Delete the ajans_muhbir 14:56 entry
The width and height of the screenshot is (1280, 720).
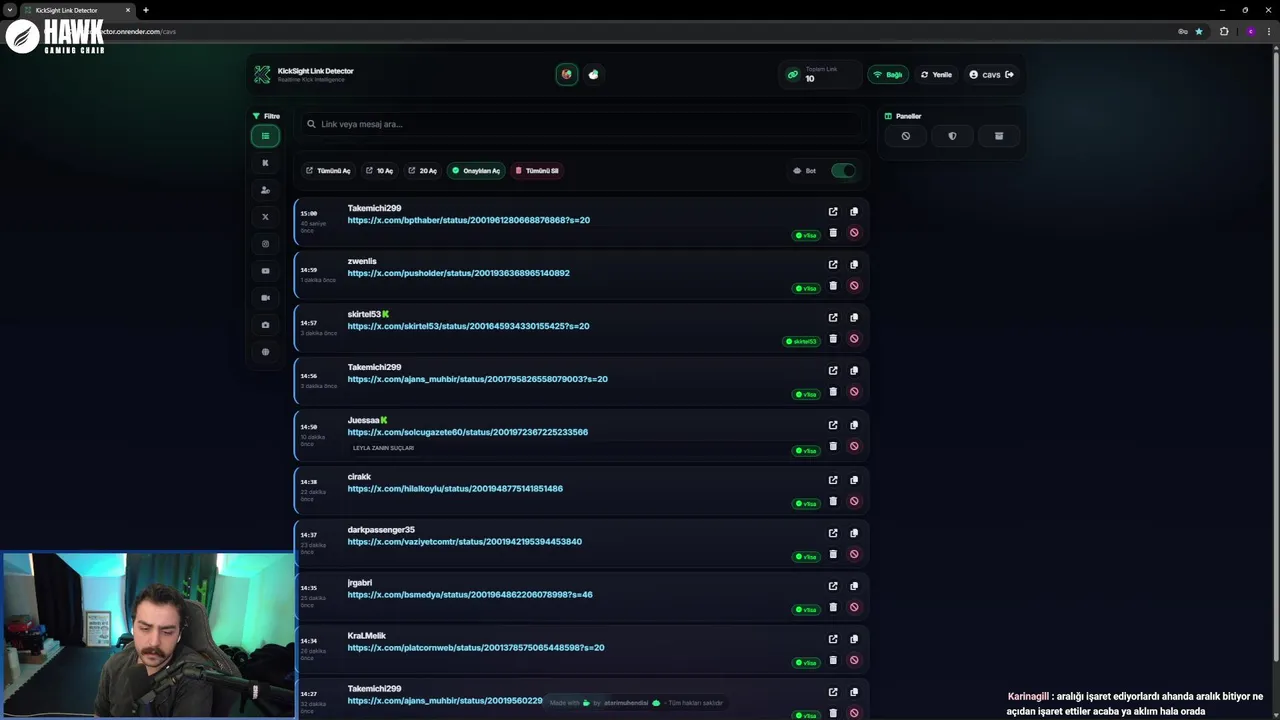pos(833,392)
